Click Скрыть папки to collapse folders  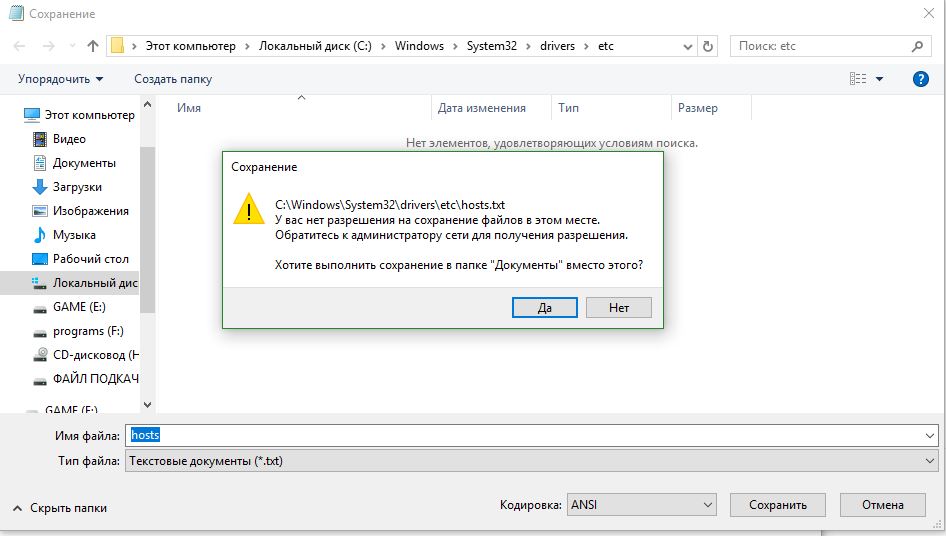coord(60,508)
